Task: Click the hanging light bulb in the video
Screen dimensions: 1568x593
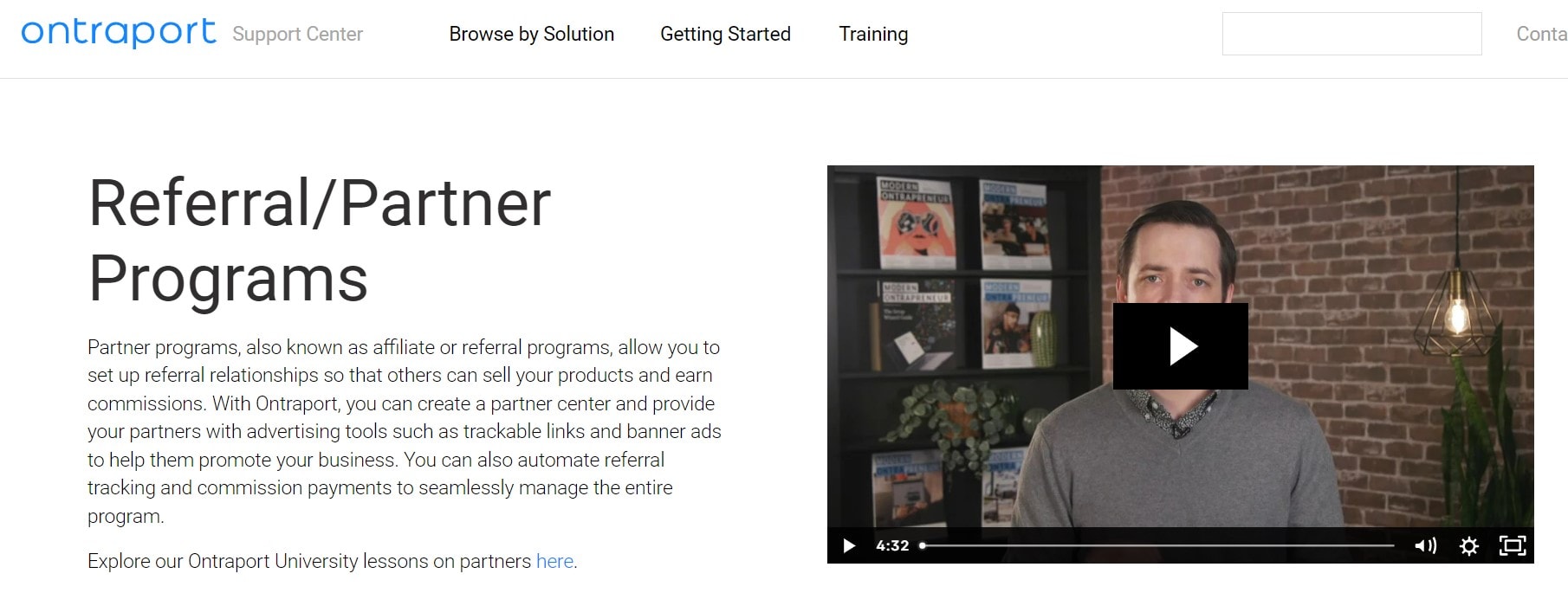Action: point(1457,316)
